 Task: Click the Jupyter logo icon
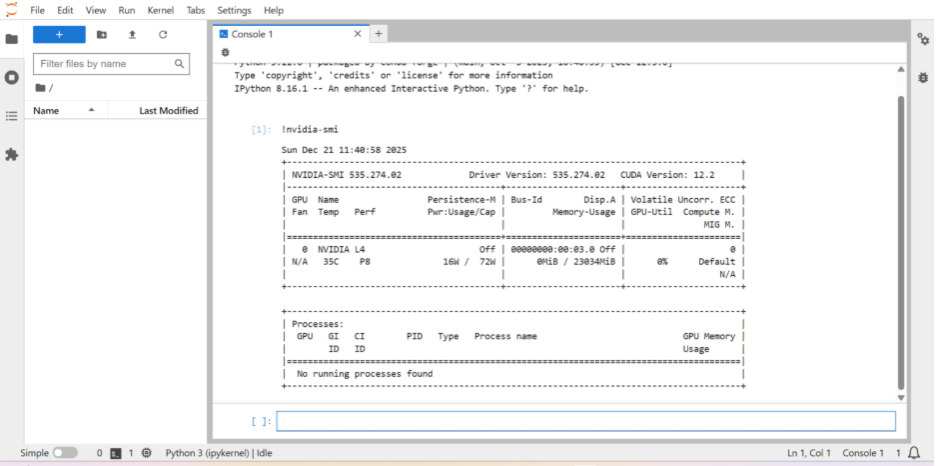click(11, 10)
